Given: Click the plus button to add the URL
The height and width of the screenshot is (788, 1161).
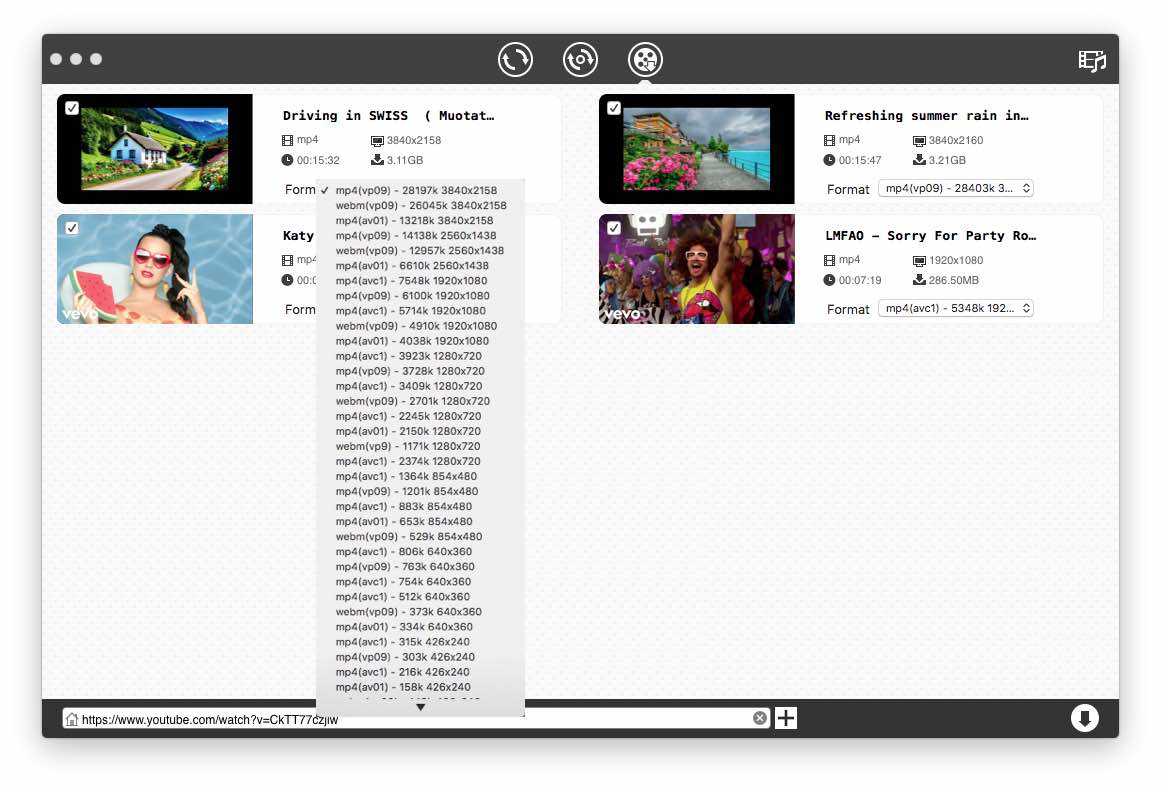Looking at the screenshot, I should pos(786,718).
